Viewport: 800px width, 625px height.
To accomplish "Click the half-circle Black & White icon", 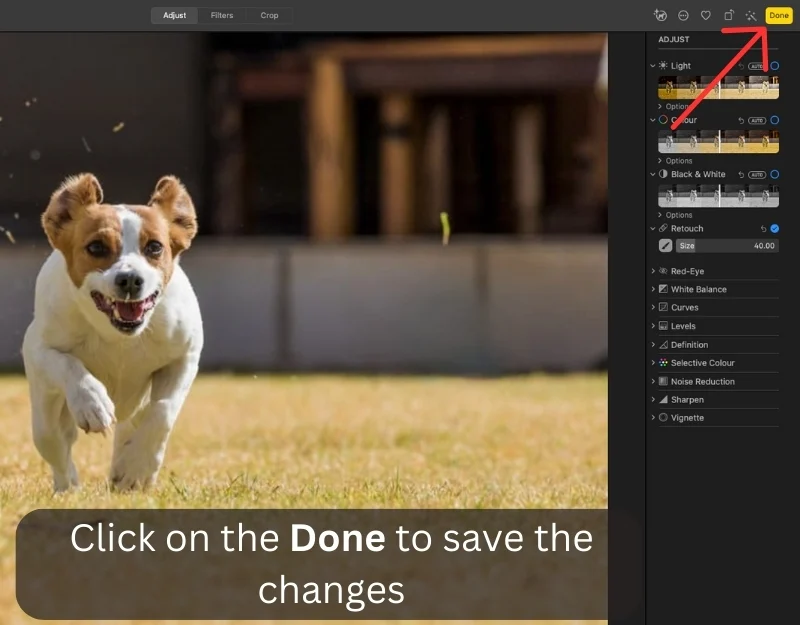I will point(663,174).
